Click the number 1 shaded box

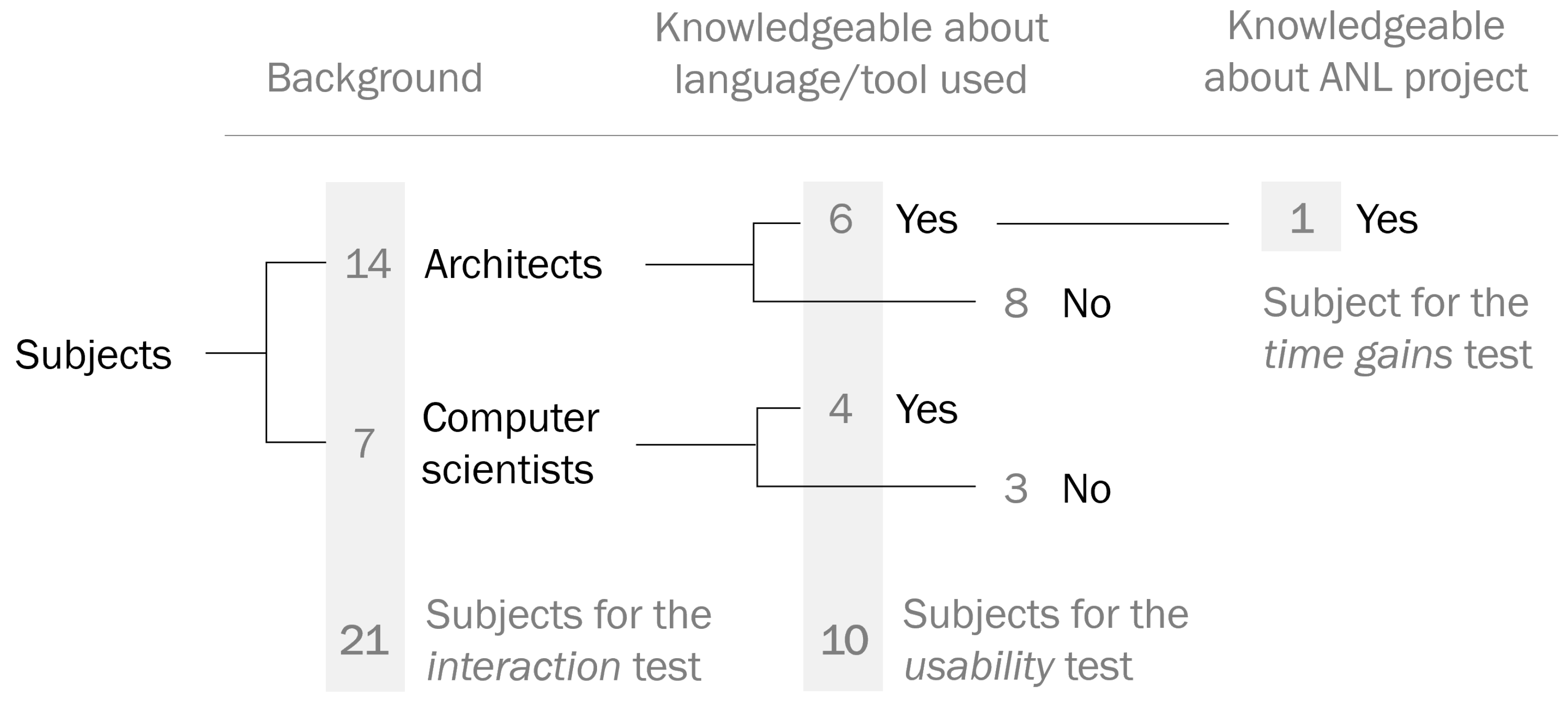tap(1302, 218)
